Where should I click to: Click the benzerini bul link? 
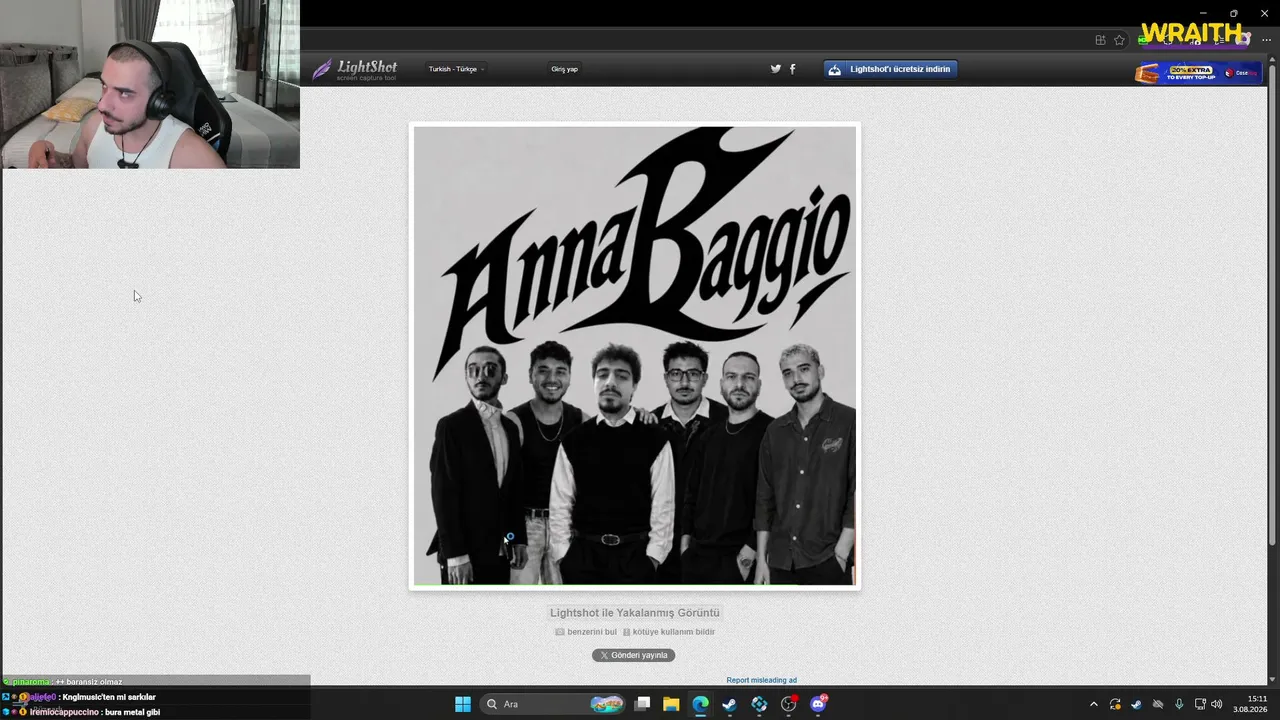tap(586, 632)
